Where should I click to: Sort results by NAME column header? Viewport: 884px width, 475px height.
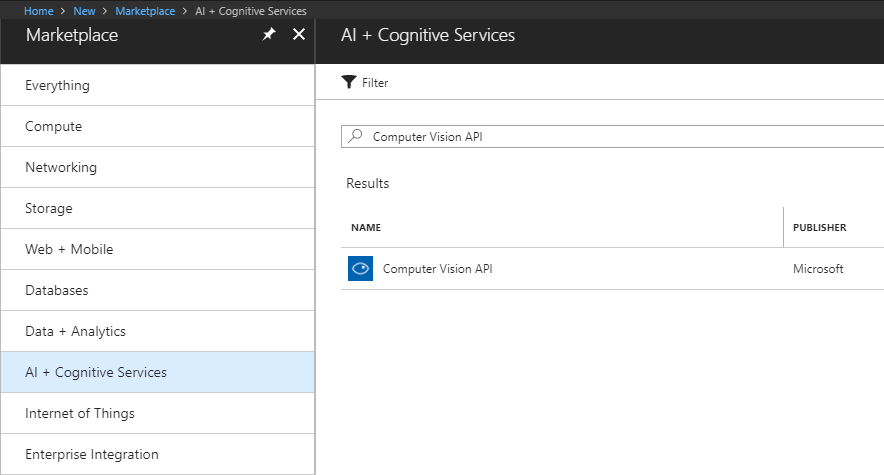point(366,228)
